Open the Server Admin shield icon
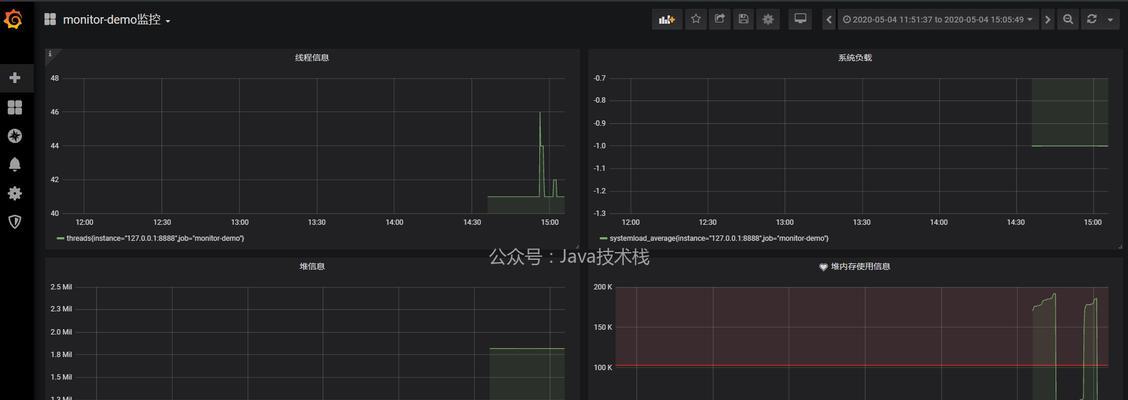 pyautogui.click(x=14, y=222)
